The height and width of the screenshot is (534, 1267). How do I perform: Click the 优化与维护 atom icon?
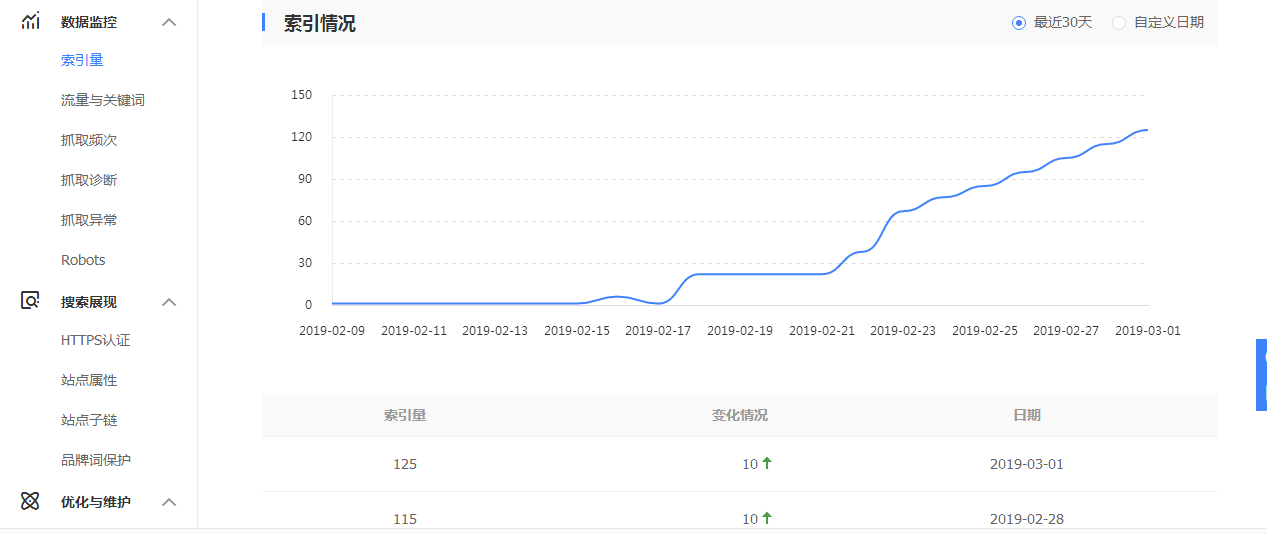31,501
